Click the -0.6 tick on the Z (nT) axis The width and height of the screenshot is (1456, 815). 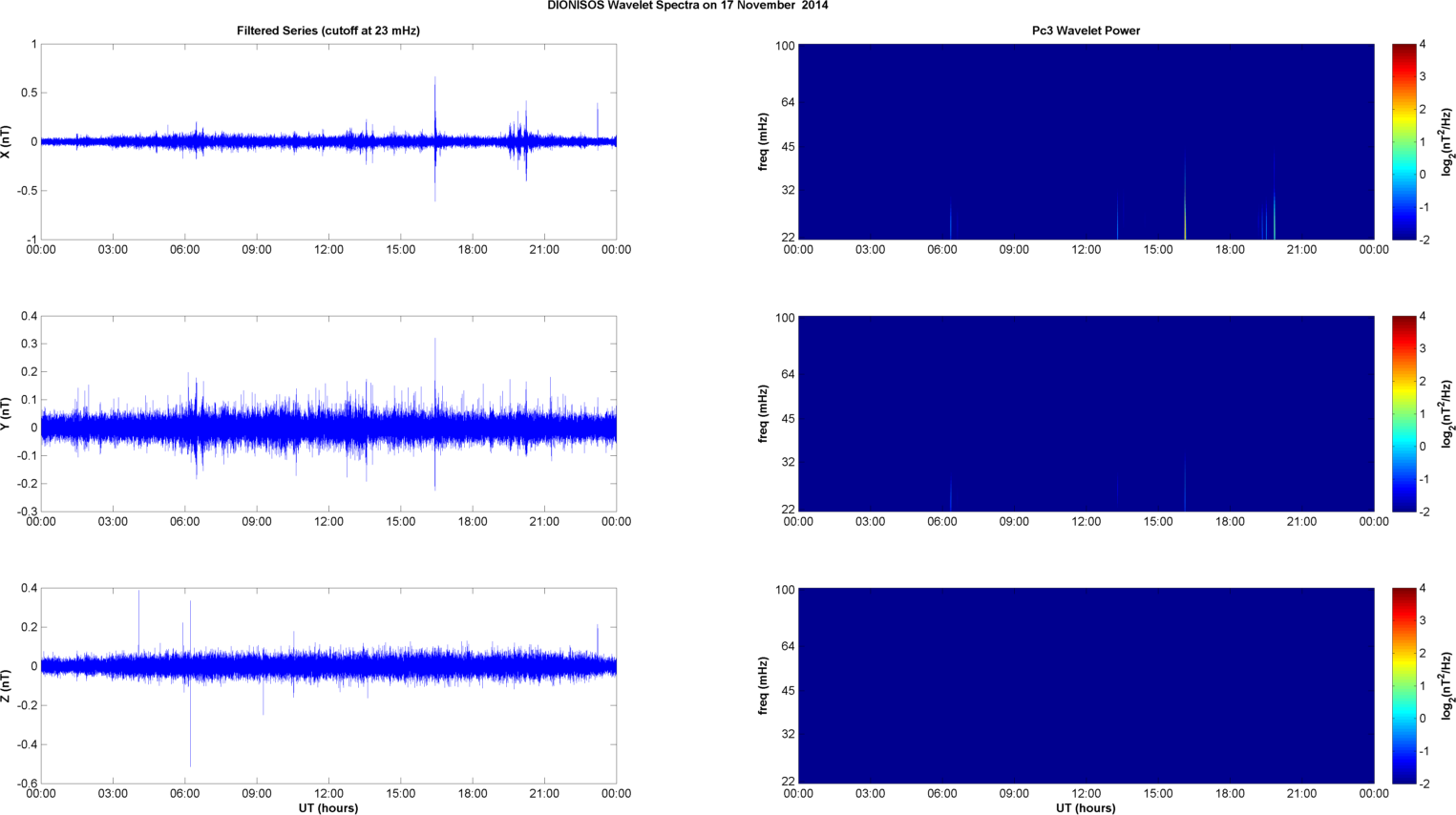pos(27,784)
